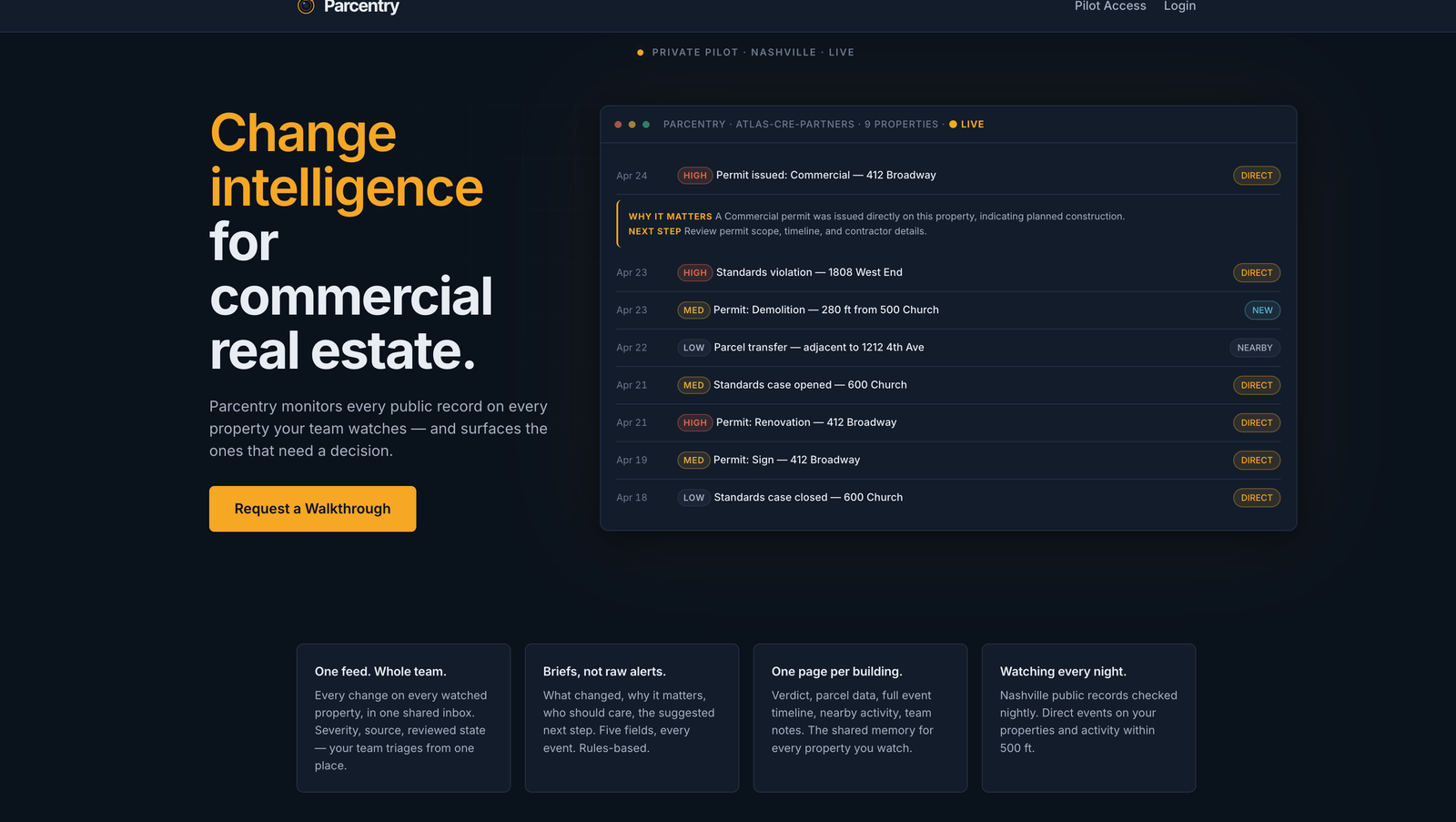Select 'Parcel transfer — adjacent to 1212 4th Ave'
The image size is (1456, 822).
[x=819, y=347]
